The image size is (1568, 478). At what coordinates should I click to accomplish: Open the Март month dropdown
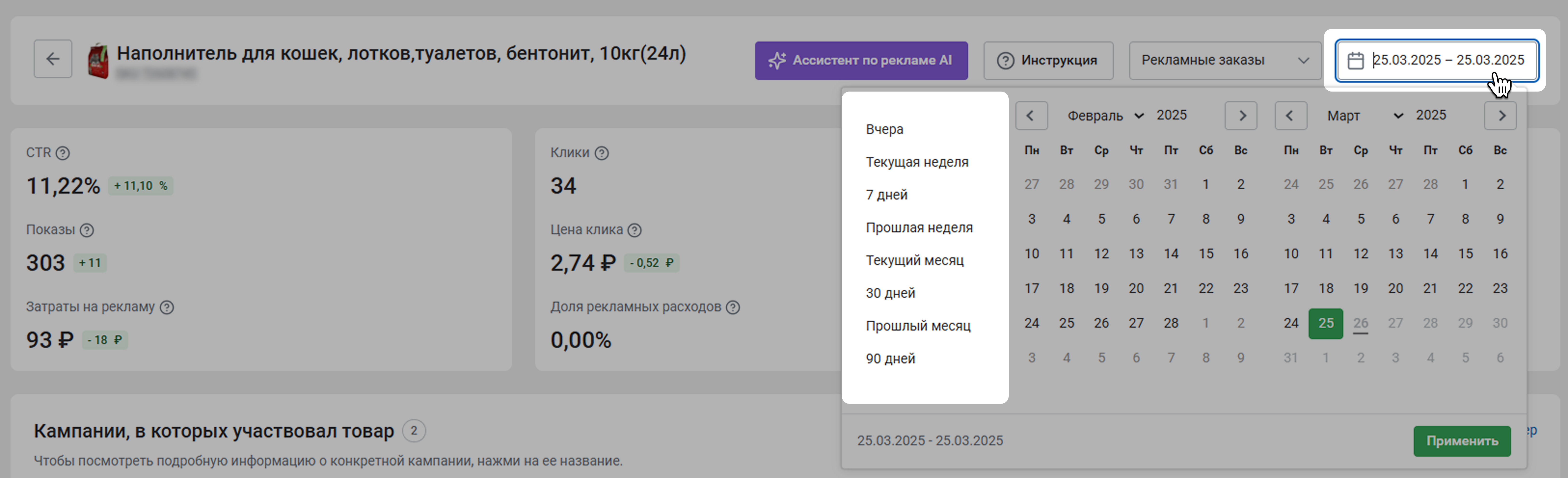click(1365, 116)
